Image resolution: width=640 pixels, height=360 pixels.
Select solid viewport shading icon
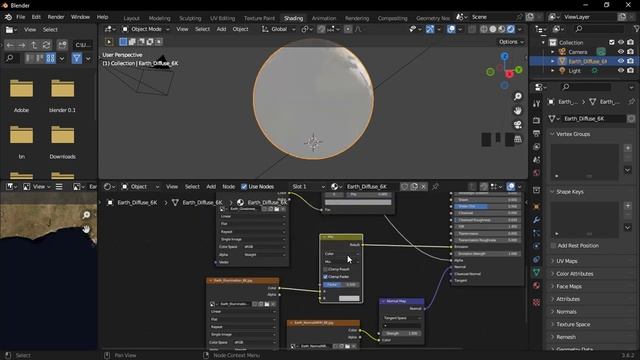tap(493, 29)
